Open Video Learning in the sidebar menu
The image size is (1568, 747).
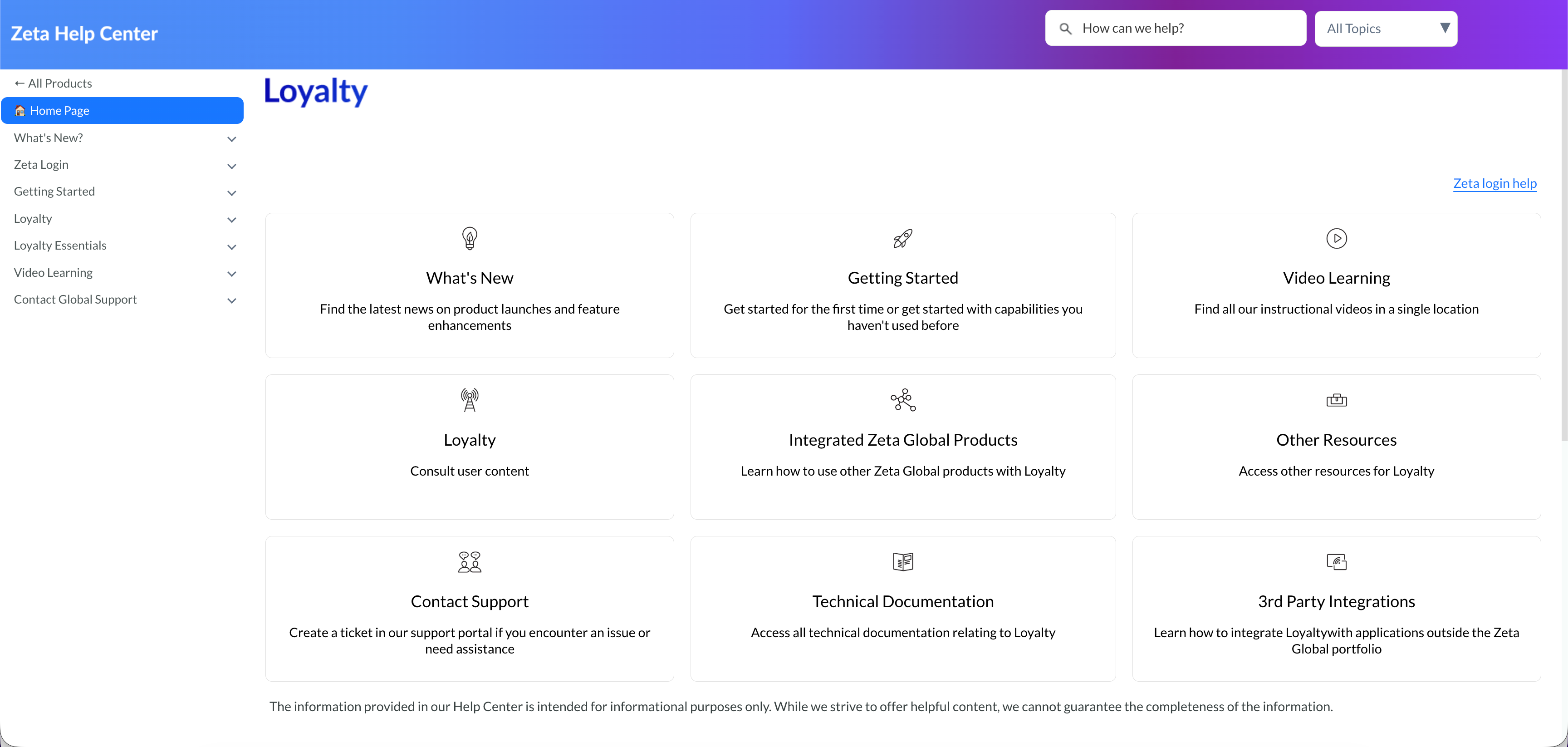coord(53,273)
